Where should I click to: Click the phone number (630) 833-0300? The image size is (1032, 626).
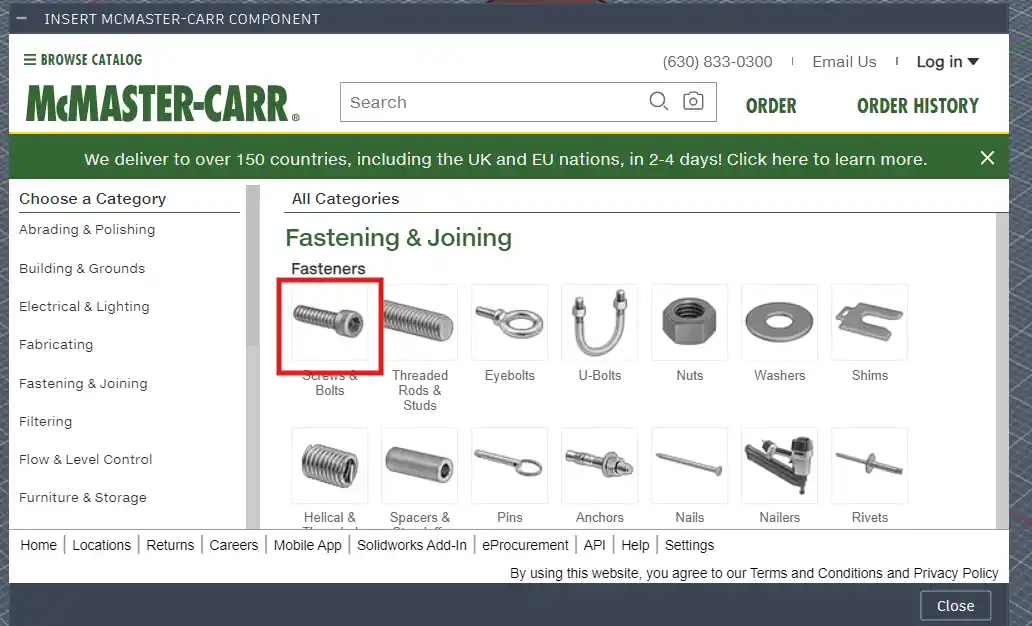coord(717,62)
